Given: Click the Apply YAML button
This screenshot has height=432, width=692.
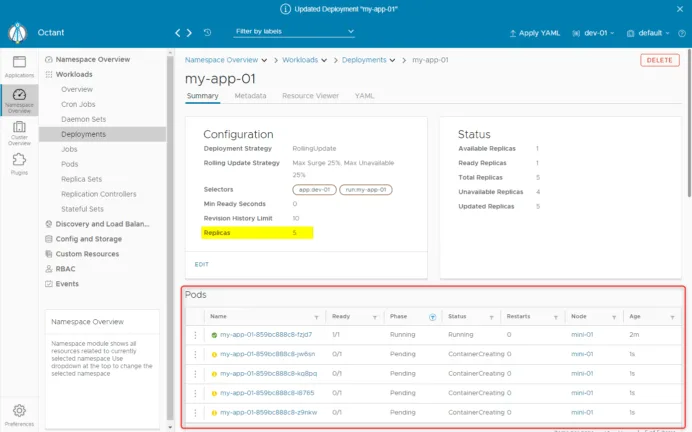Looking at the screenshot, I should click(x=535, y=33).
